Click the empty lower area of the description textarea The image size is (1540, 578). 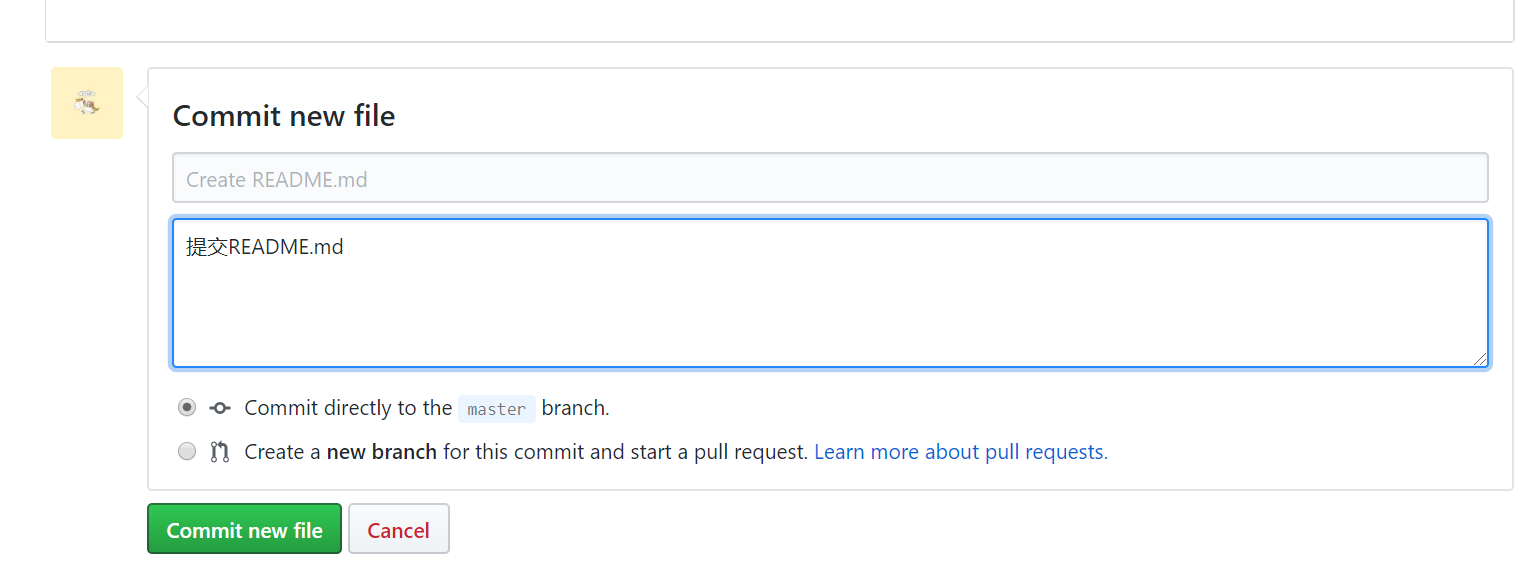tap(830, 320)
